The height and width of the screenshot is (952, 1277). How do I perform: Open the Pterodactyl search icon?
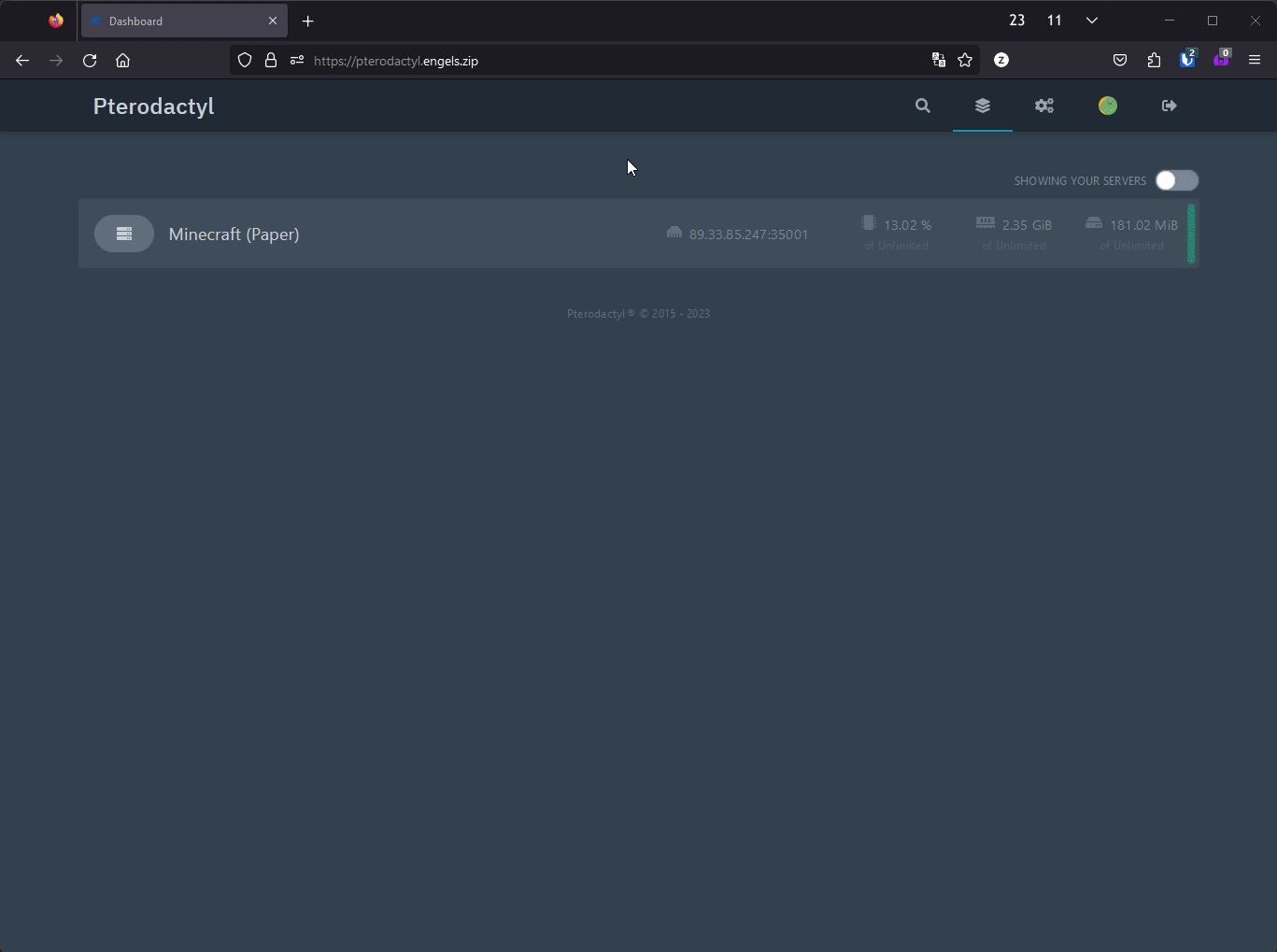tap(923, 106)
